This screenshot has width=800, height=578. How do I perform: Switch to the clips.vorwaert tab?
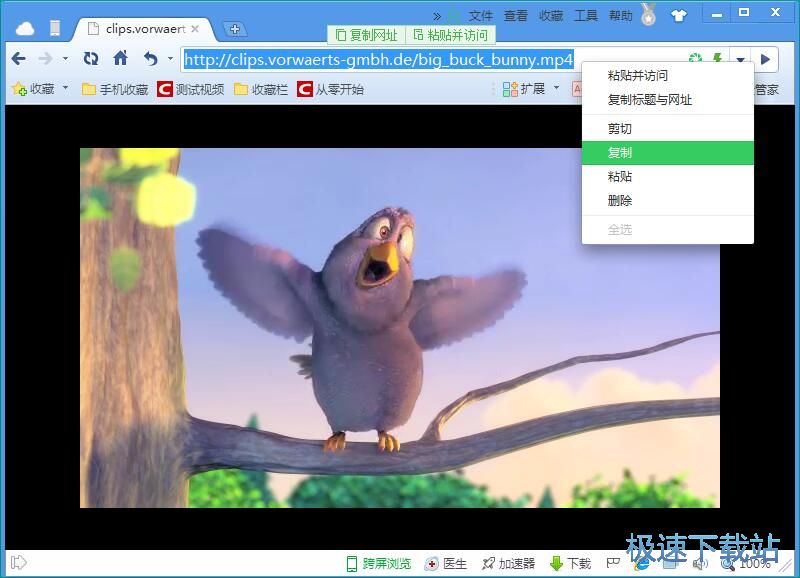coord(144,29)
